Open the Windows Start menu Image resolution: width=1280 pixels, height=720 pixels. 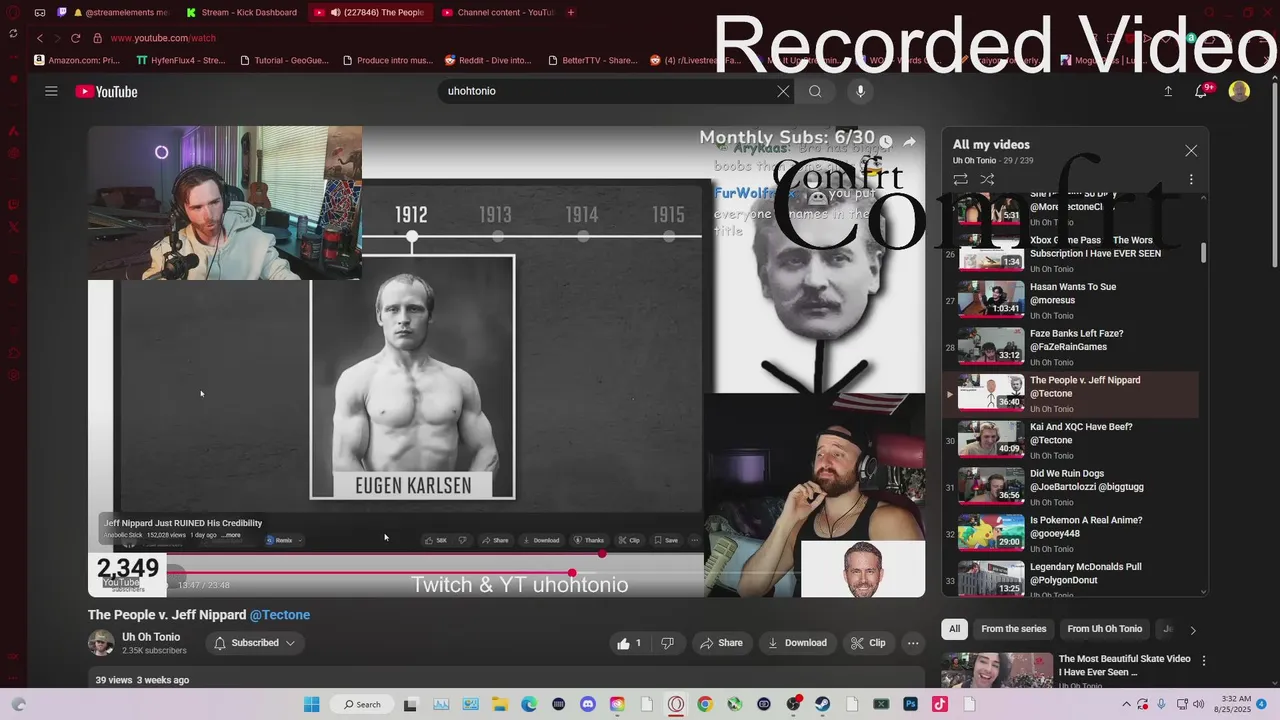[311, 704]
